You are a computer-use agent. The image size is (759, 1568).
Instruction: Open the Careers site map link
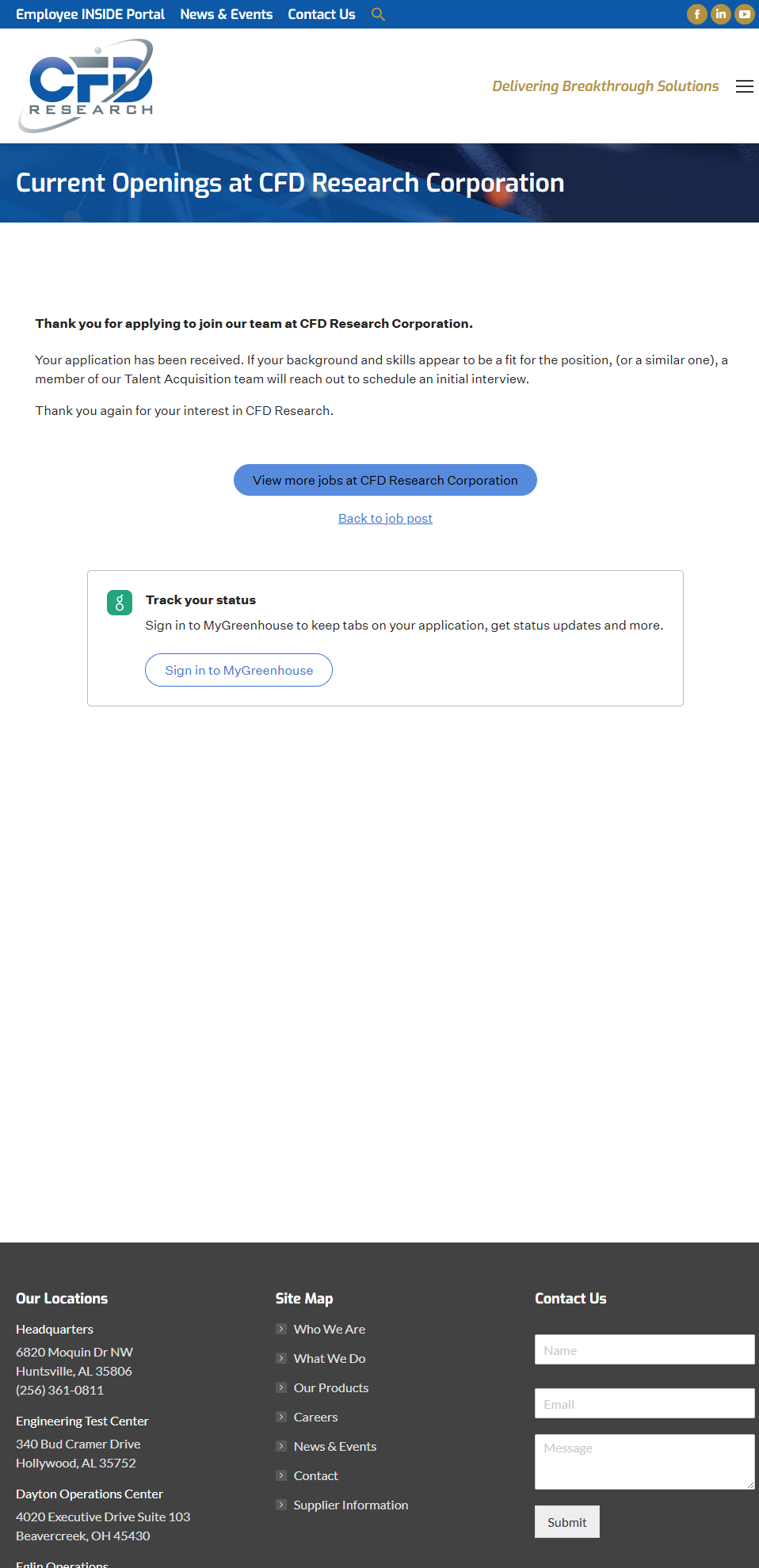(x=315, y=1417)
